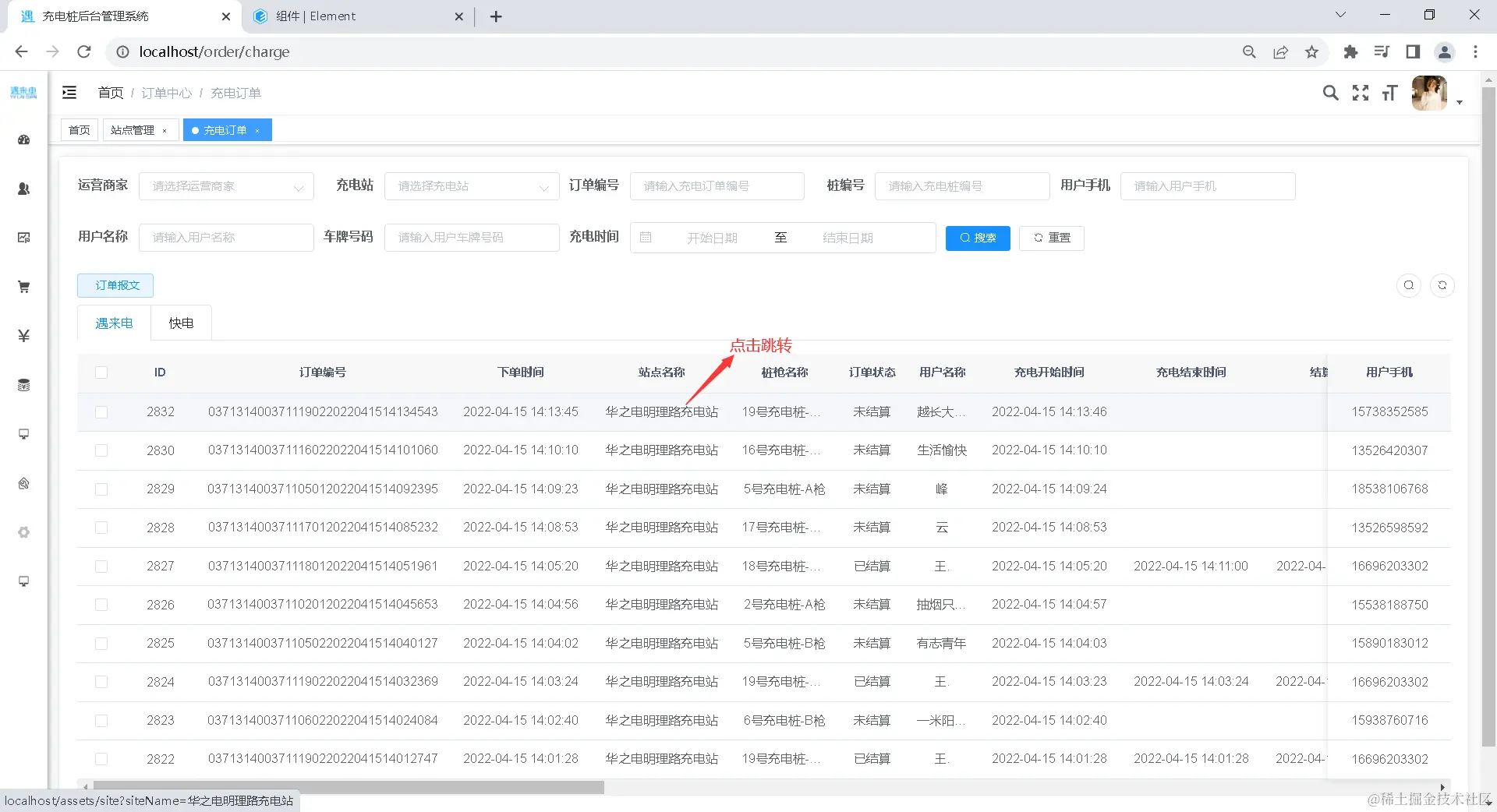Click the 重置 reset button

(x=1052, y=238)
